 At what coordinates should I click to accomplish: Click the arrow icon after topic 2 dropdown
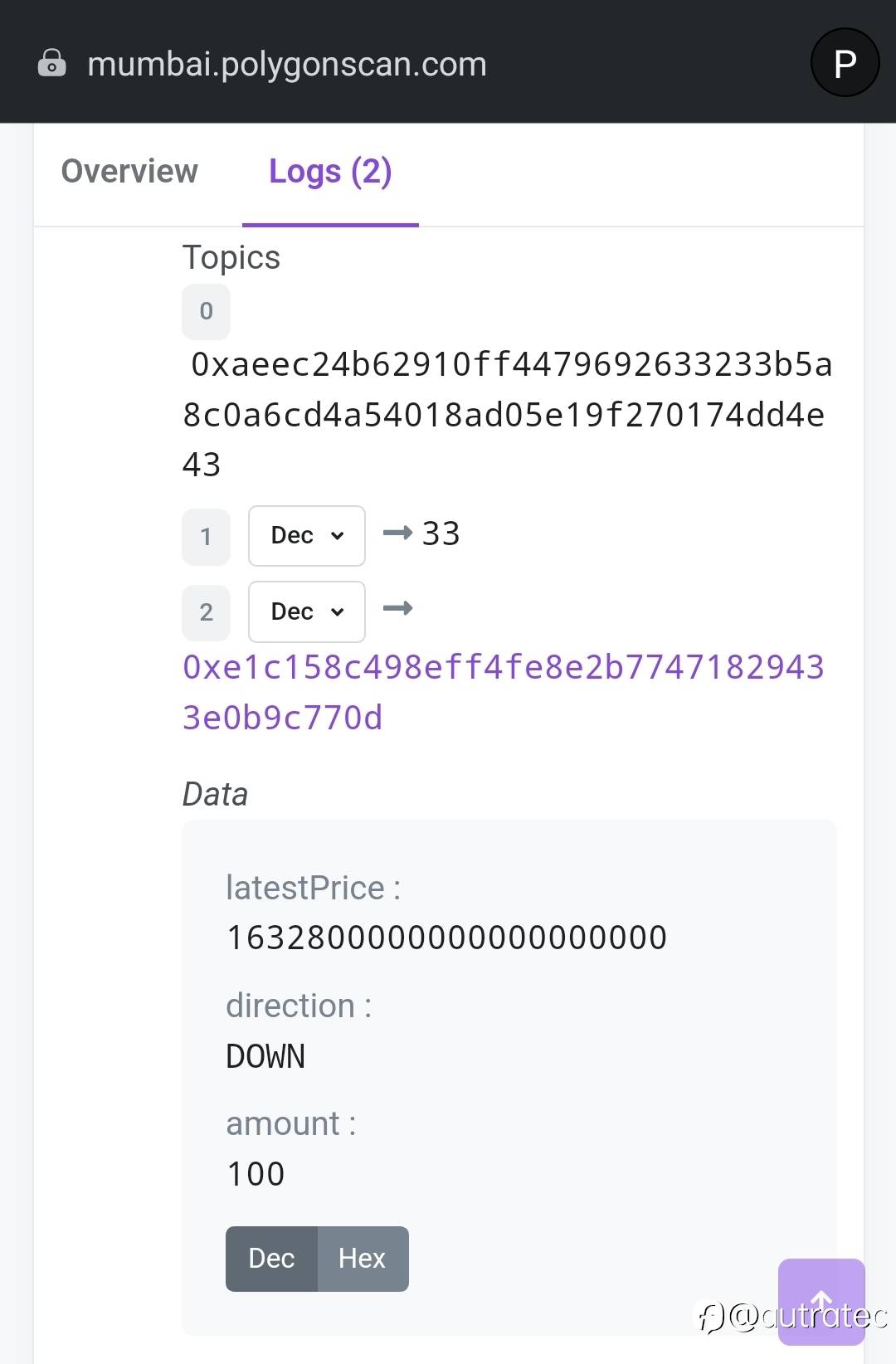[397, 609]
